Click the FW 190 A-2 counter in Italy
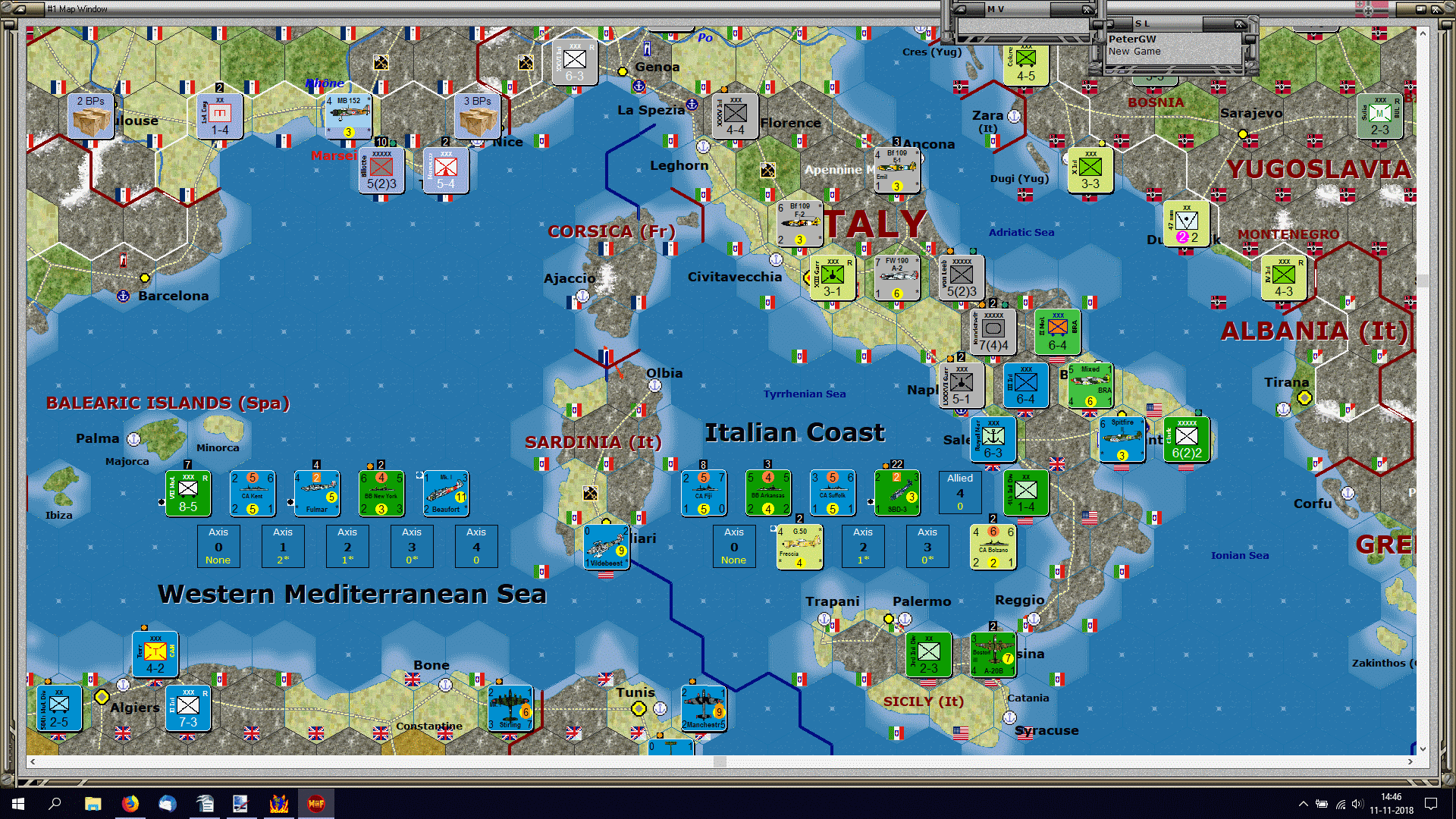Viewport: 1456px width, 819px height. pyautogui.click(x=896, y=277)
